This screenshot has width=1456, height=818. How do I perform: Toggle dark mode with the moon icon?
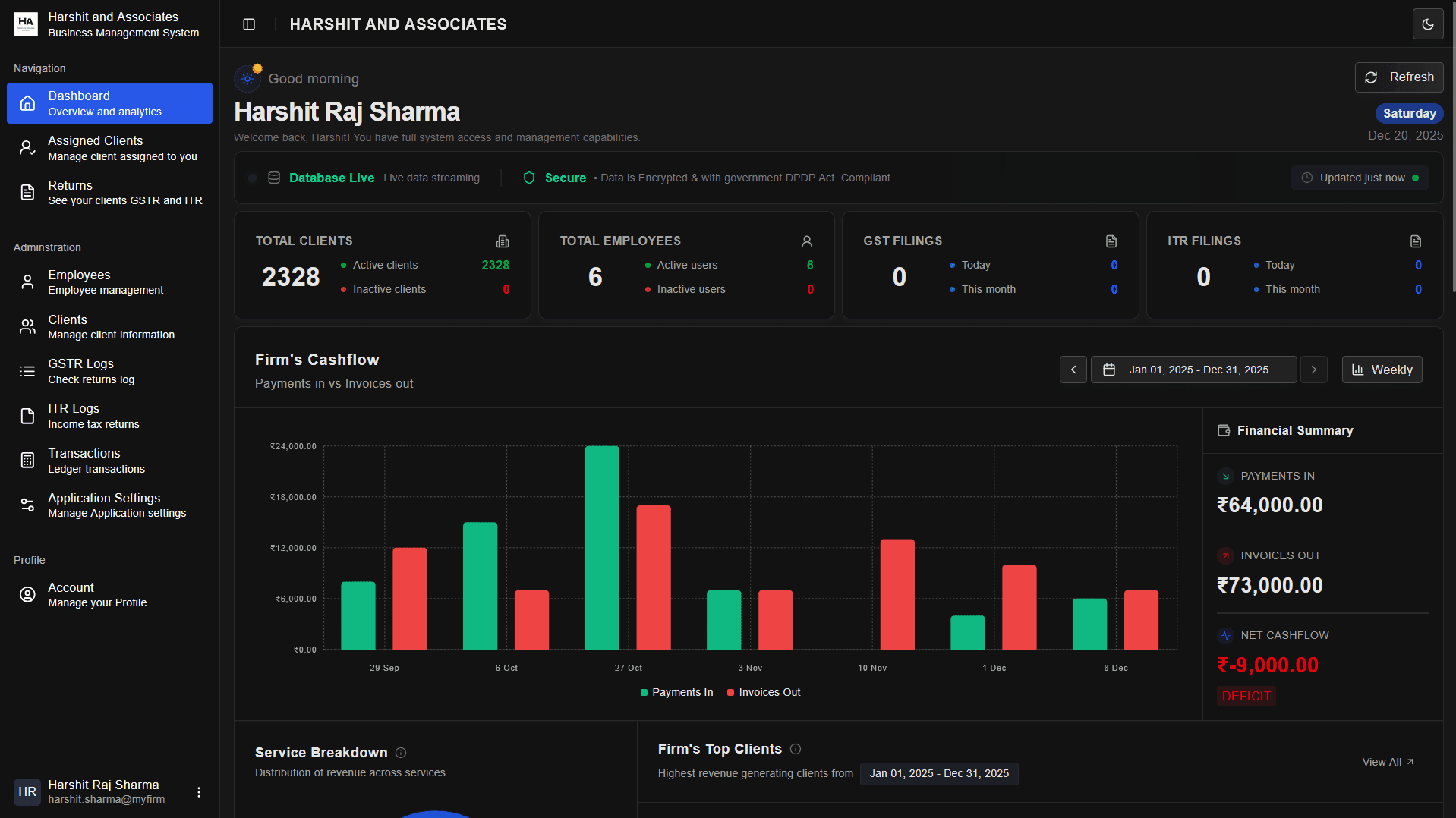click(1427, 24)
